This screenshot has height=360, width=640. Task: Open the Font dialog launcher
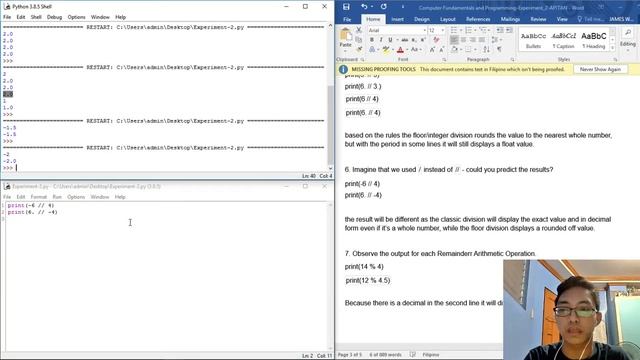pyautogui.click(x=444, y=60)
